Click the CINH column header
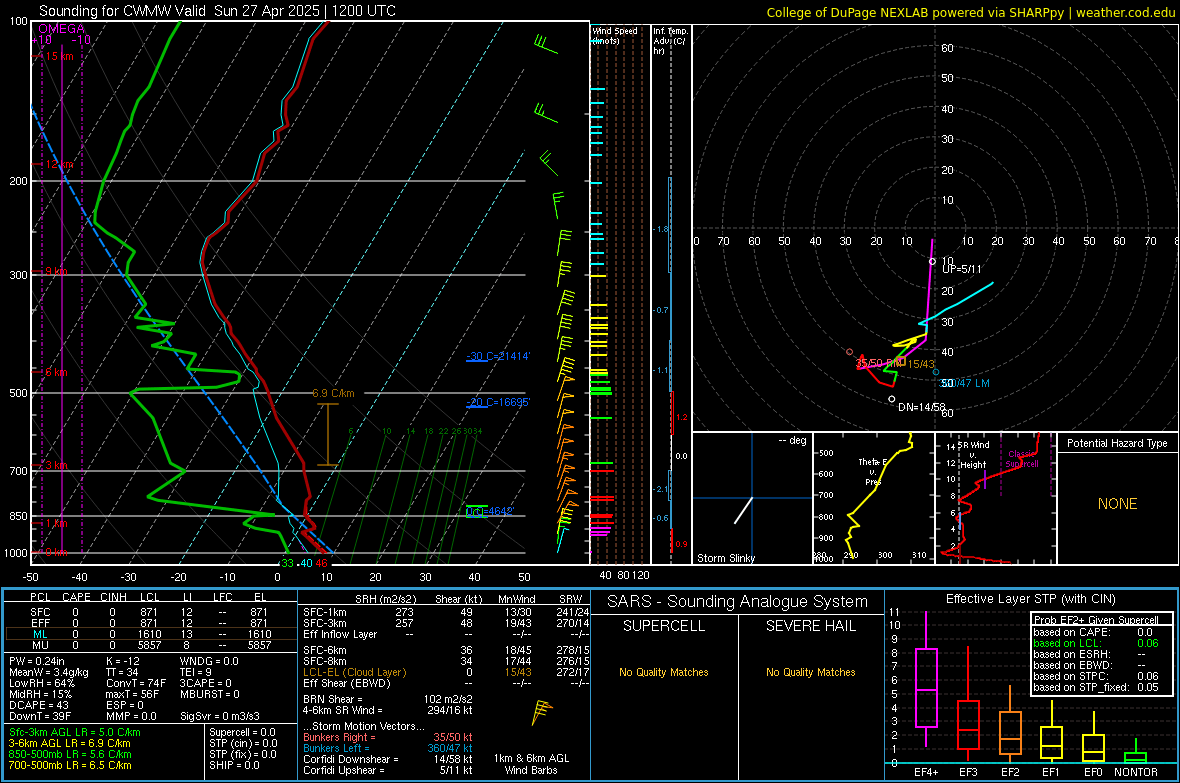The image size is (1180, 783). click(114, 597)
